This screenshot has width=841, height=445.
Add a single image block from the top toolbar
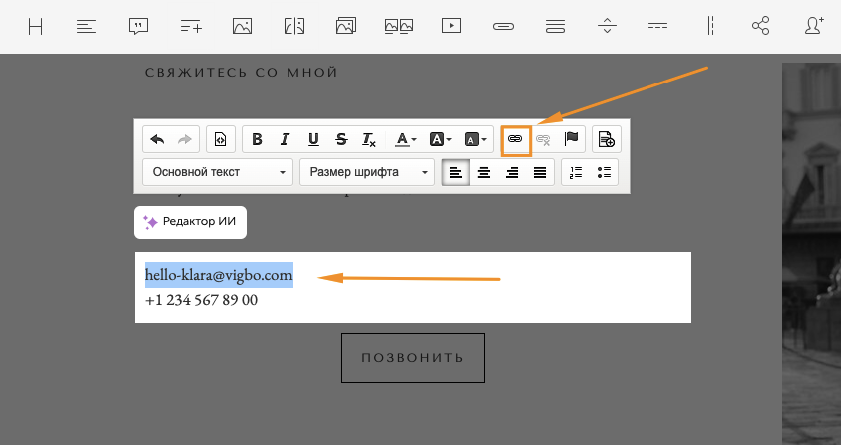coord(242,27)
